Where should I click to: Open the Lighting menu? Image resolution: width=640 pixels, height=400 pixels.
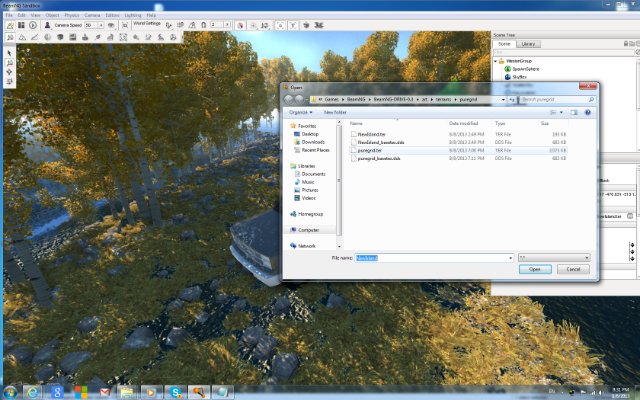pos(133,15)
